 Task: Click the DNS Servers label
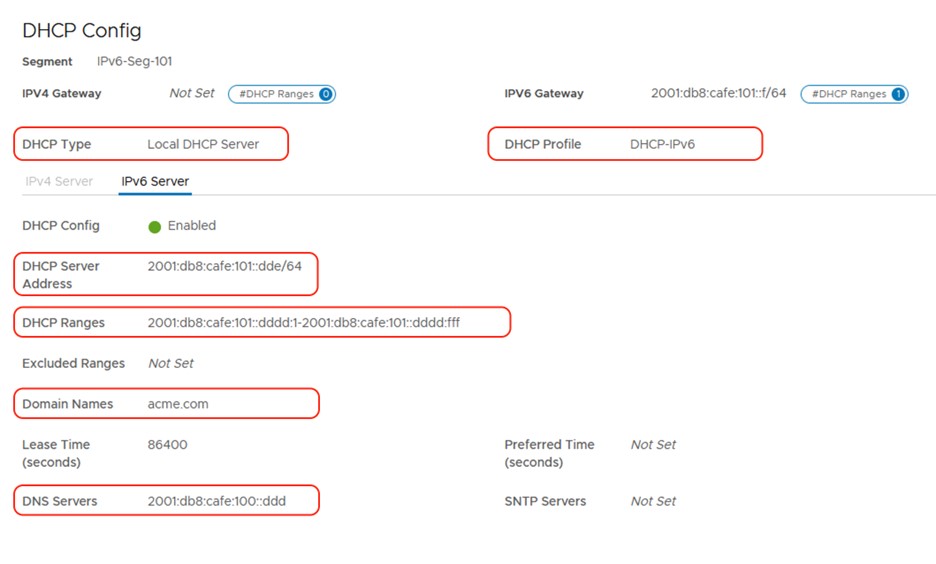[60, 501]
